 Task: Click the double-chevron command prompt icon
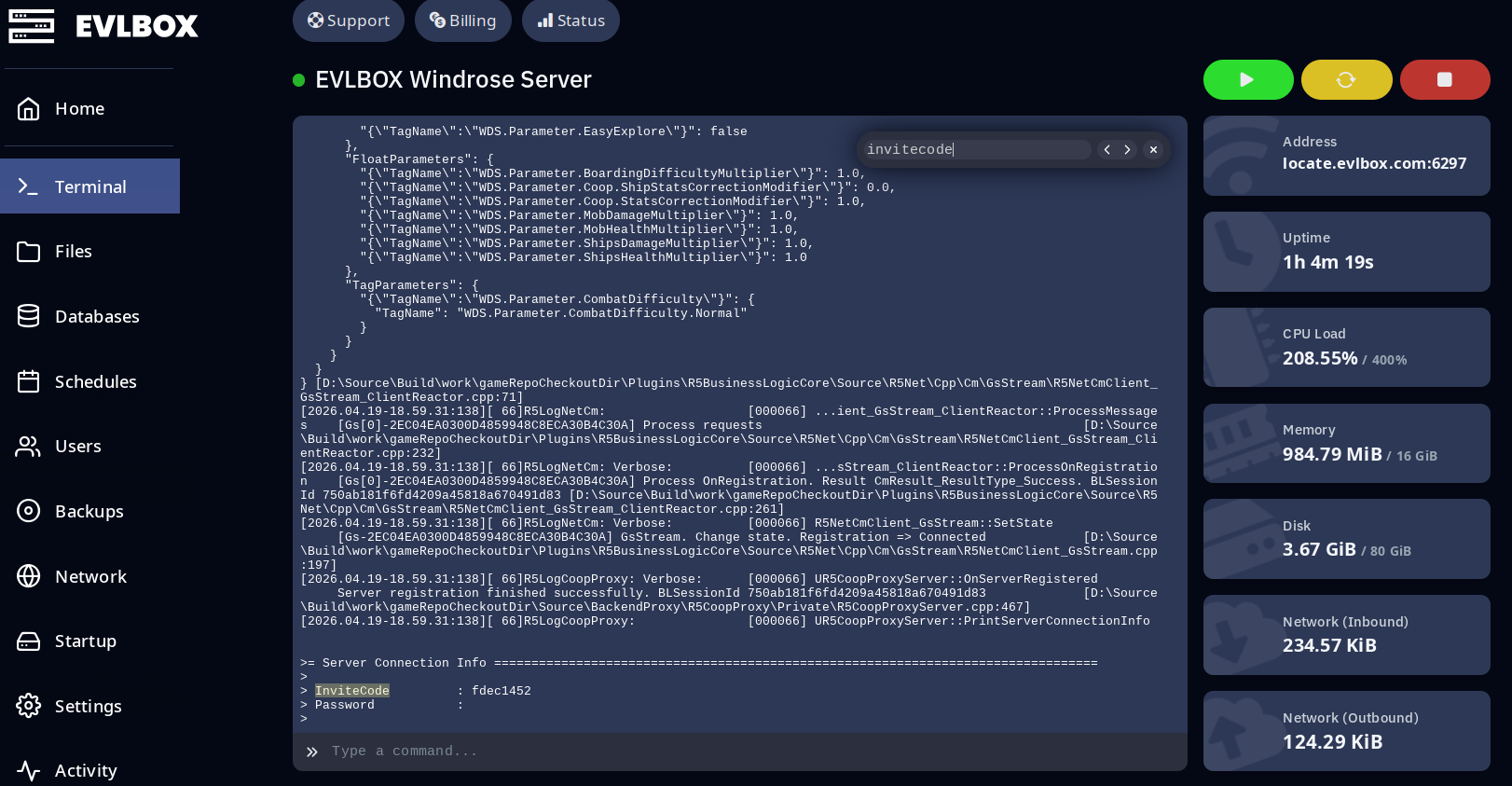coord(312,752)
